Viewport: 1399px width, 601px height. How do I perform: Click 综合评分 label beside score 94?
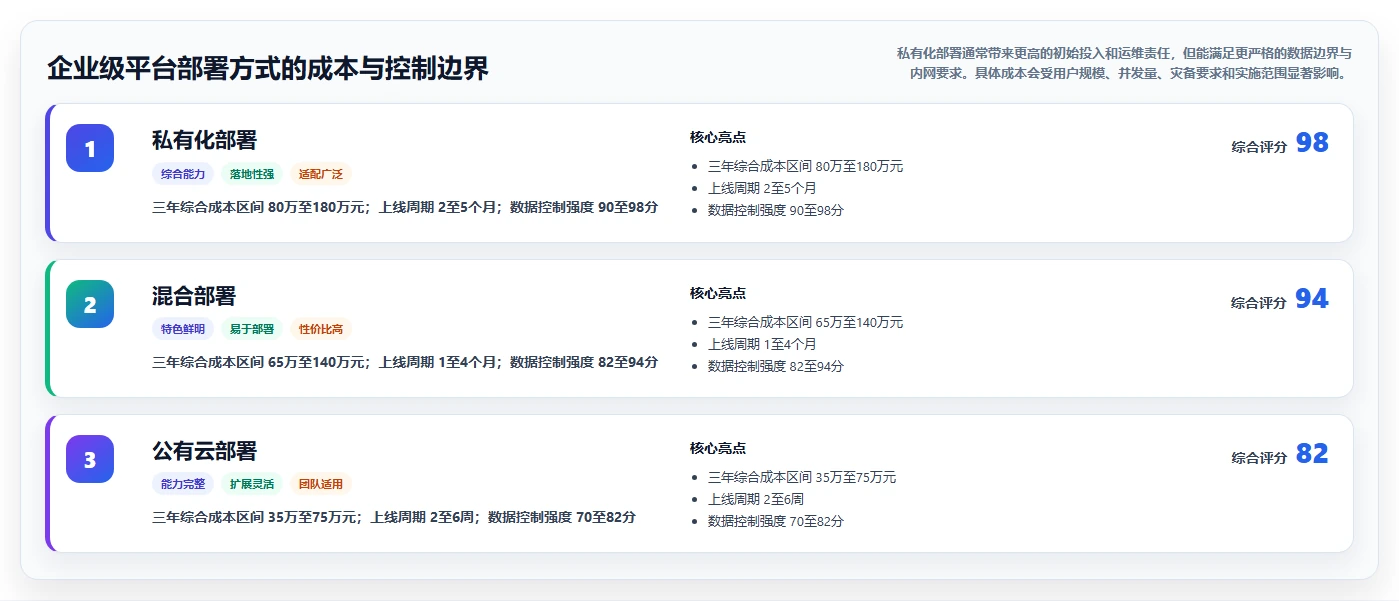tap(1259, 303)
